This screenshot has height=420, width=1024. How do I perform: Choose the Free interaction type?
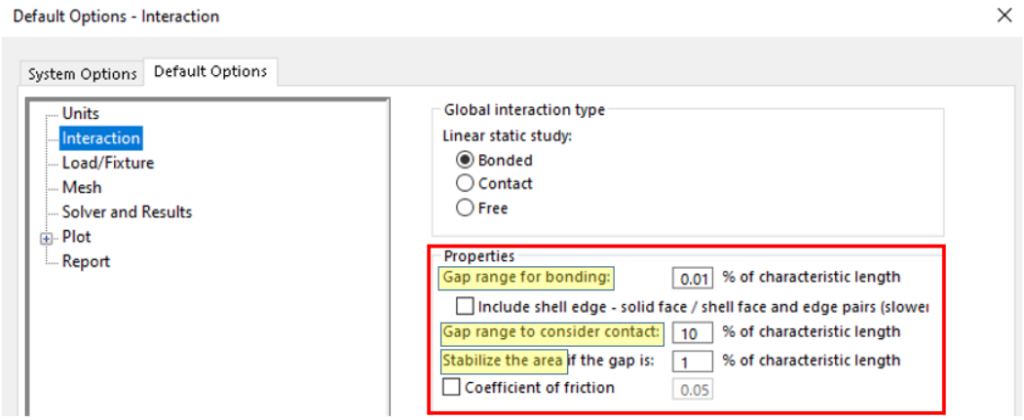click(x=464, y=208)
